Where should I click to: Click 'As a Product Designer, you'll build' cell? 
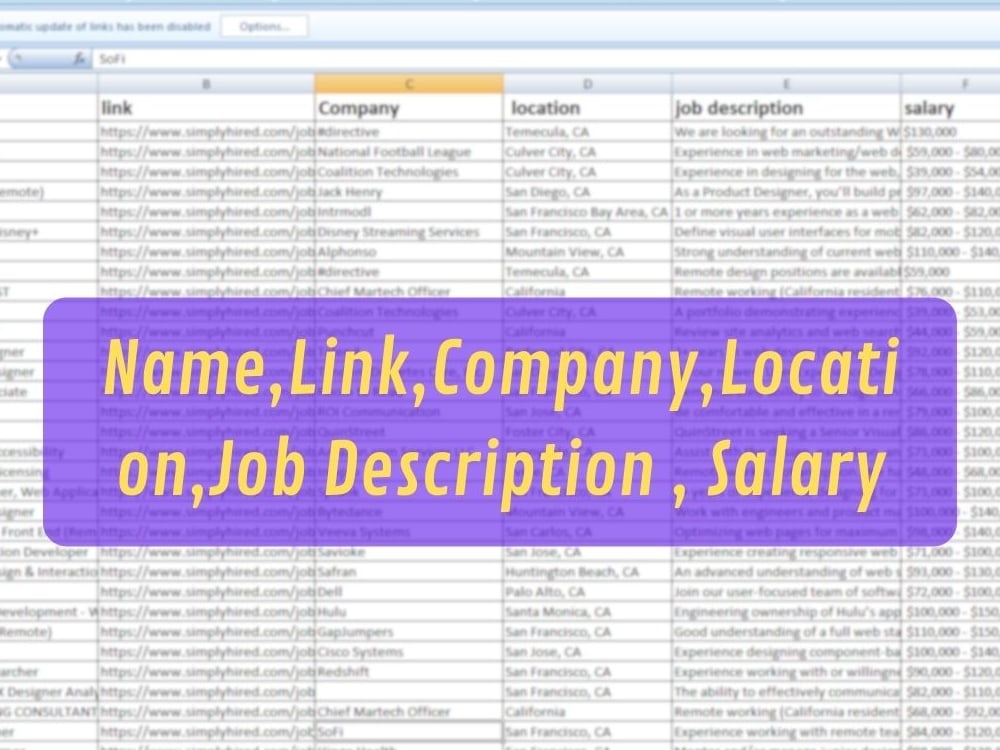click(x=786, y=192)
